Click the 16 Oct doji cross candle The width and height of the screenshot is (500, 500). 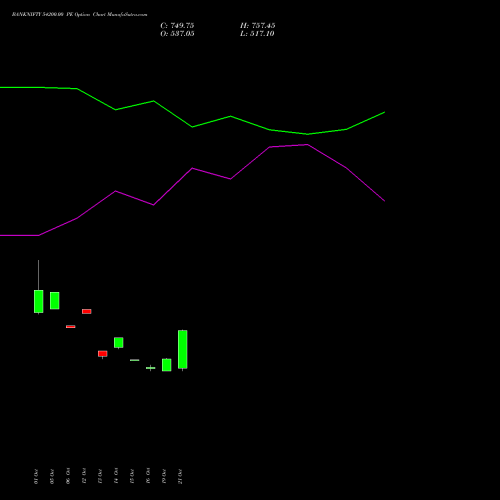(x=151, y=368)
